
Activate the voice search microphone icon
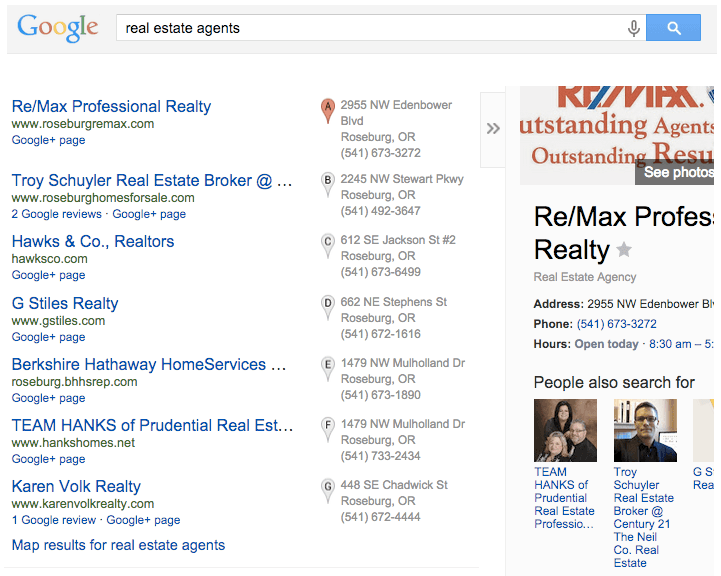click(634, 28)
